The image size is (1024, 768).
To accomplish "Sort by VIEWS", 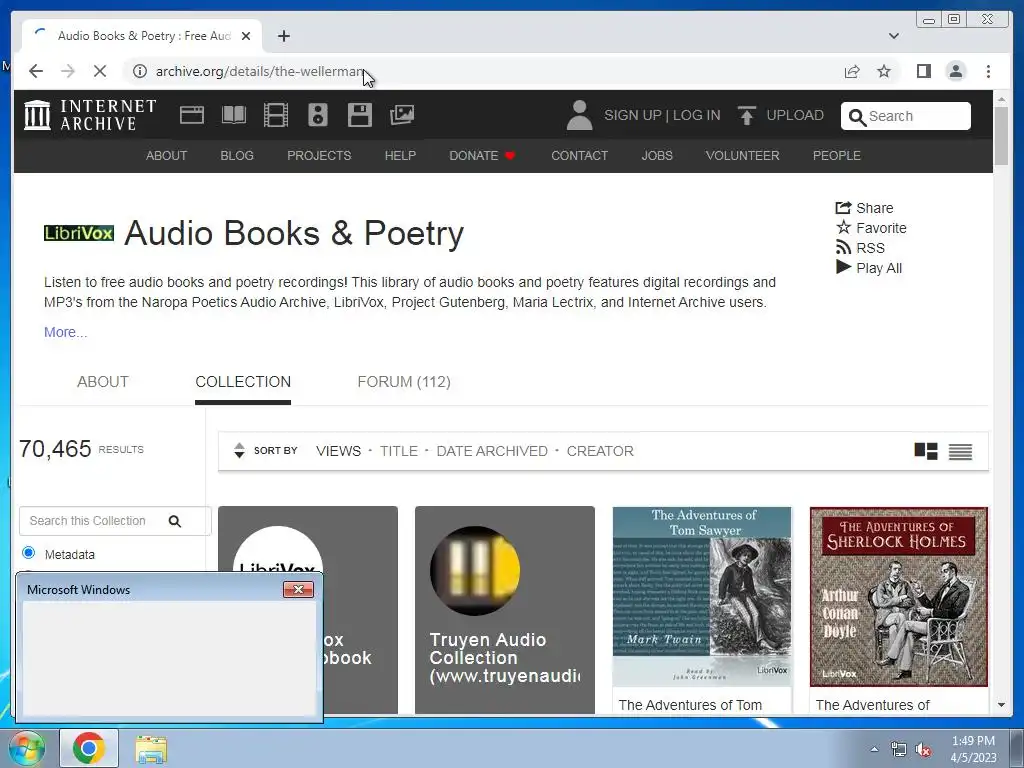I will (338, 451).
